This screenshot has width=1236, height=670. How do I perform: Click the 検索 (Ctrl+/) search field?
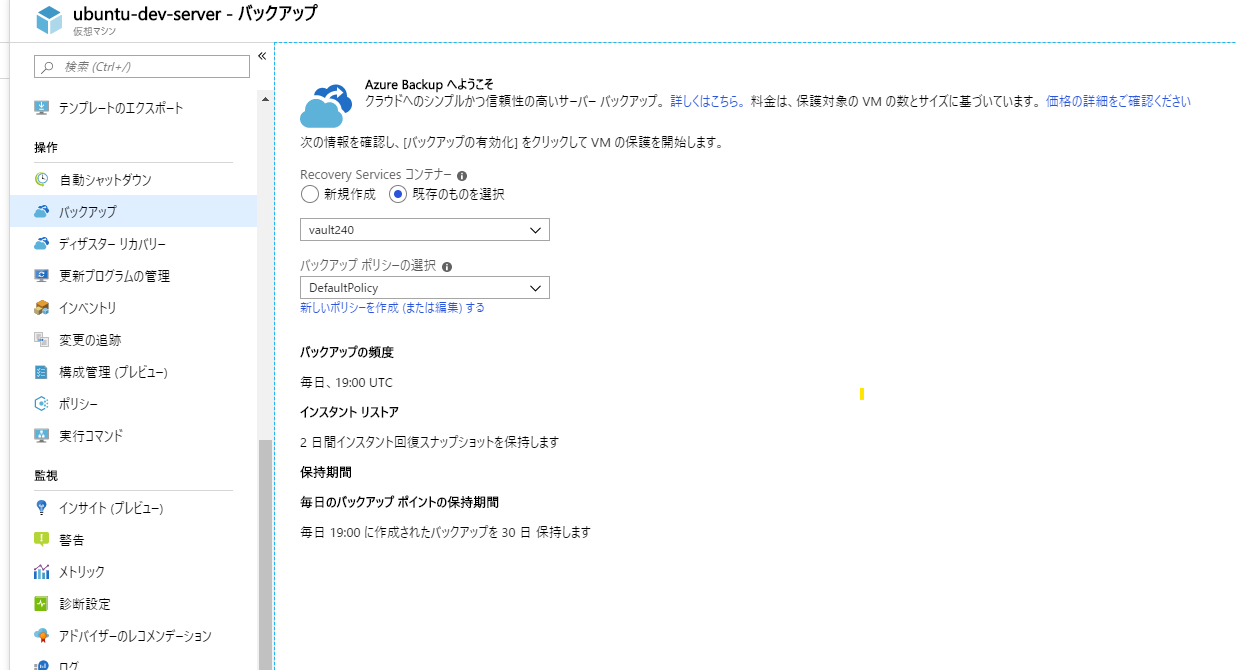(x=141, y=66)
